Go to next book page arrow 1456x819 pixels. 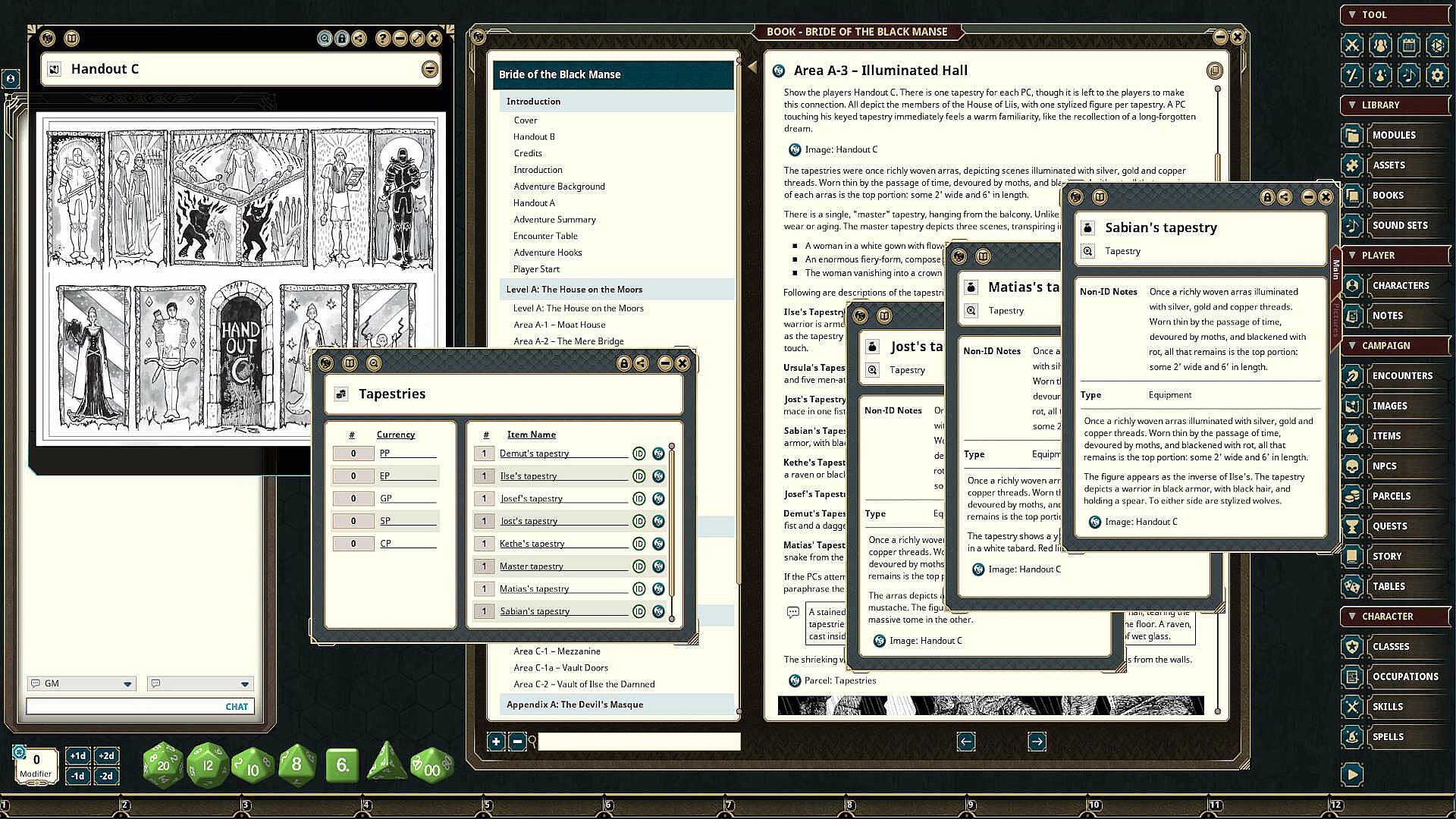click(x=1037, y=741)
